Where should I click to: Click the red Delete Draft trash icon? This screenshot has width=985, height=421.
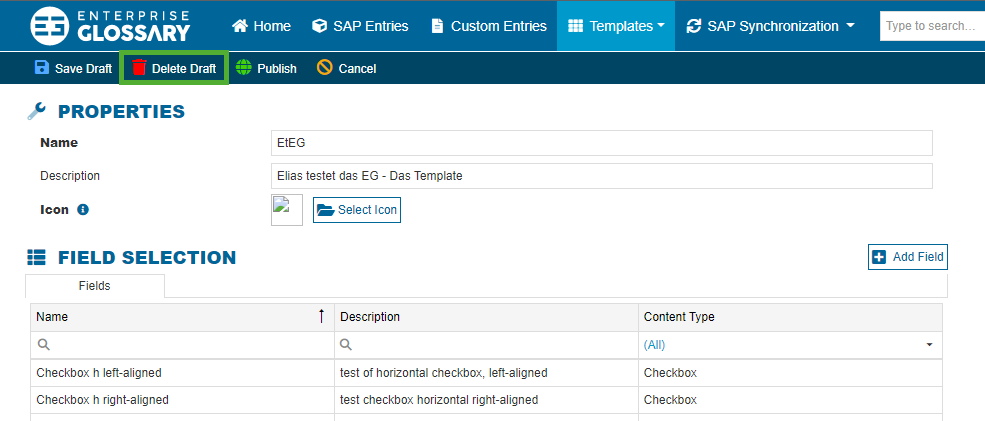pyautogui.click(x=139, y=68)
